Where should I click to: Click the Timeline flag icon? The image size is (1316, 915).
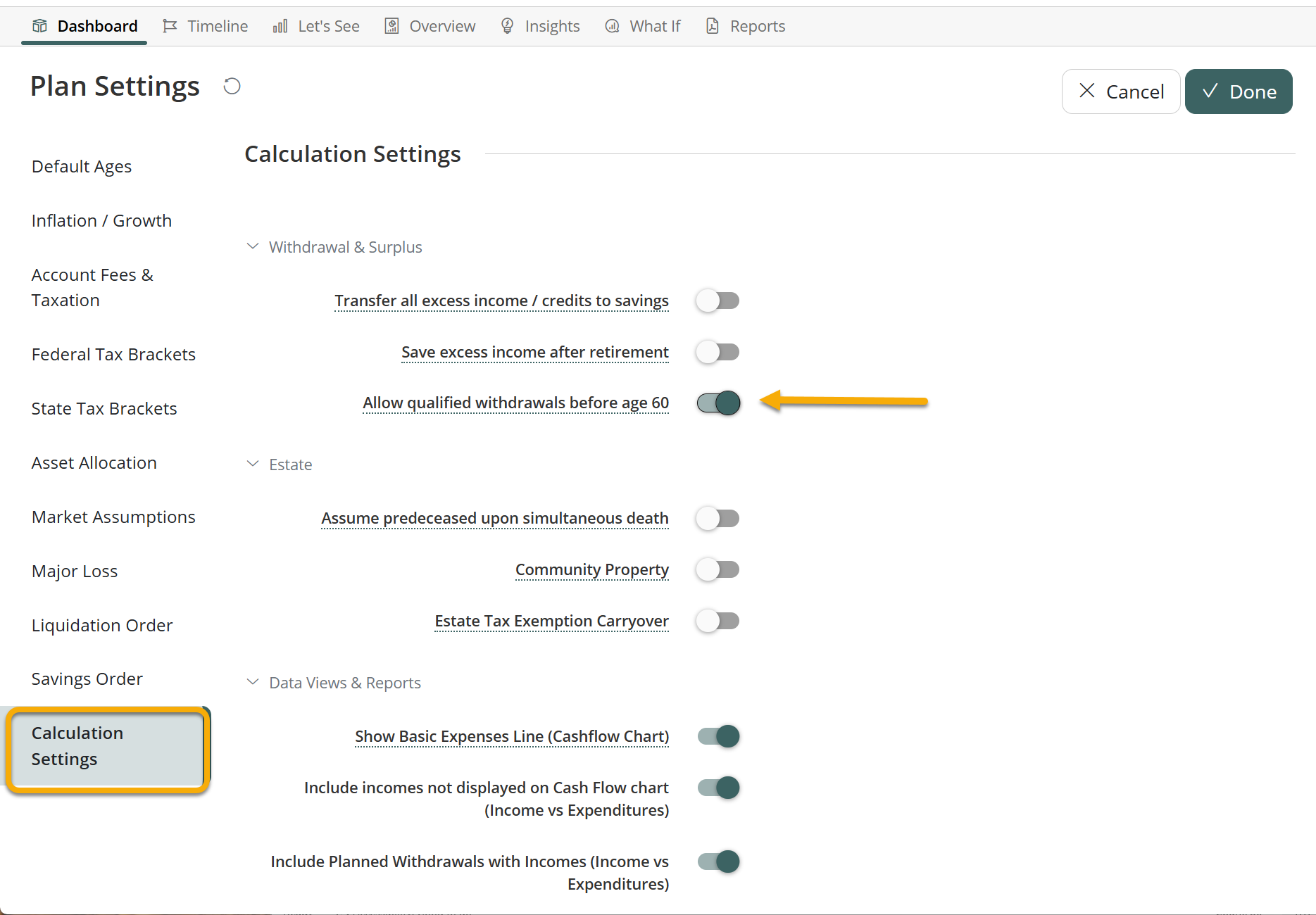170,26
